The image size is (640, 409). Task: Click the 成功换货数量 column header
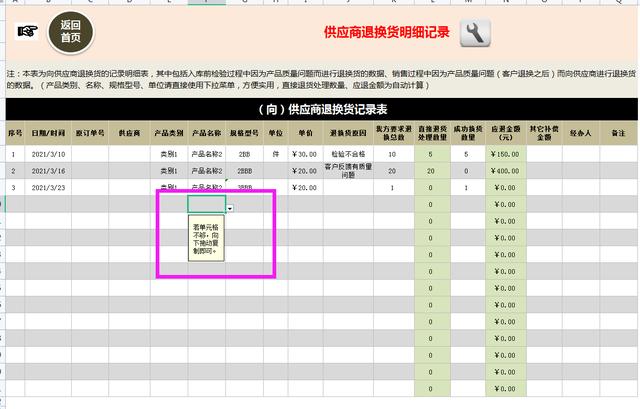pos(468,133)
